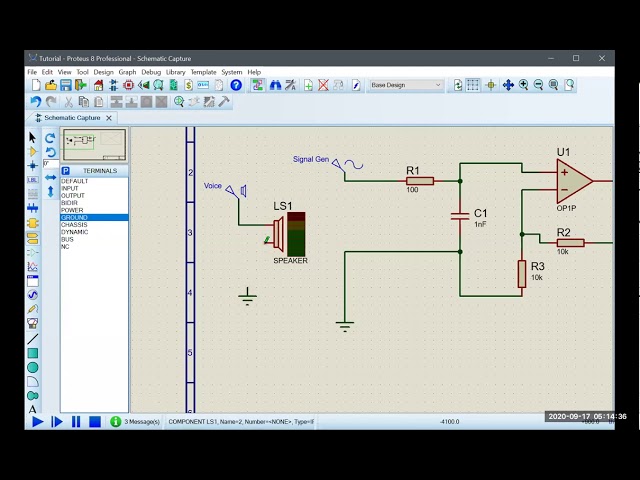Screen dimensions: 640x480
Task: Select CHASSIS in the terminals list
Action: point(74,225)
